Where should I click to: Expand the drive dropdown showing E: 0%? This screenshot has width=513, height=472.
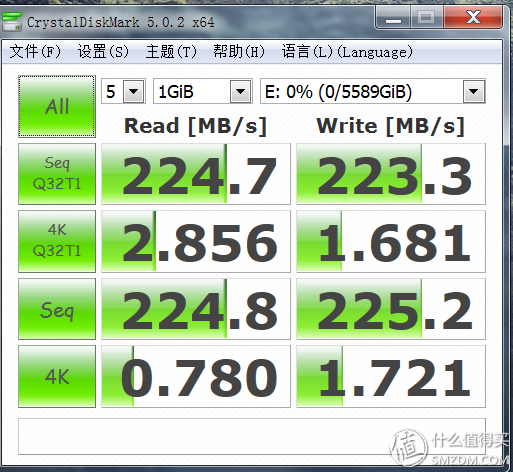pyautogui.click(x=473, y=91)
